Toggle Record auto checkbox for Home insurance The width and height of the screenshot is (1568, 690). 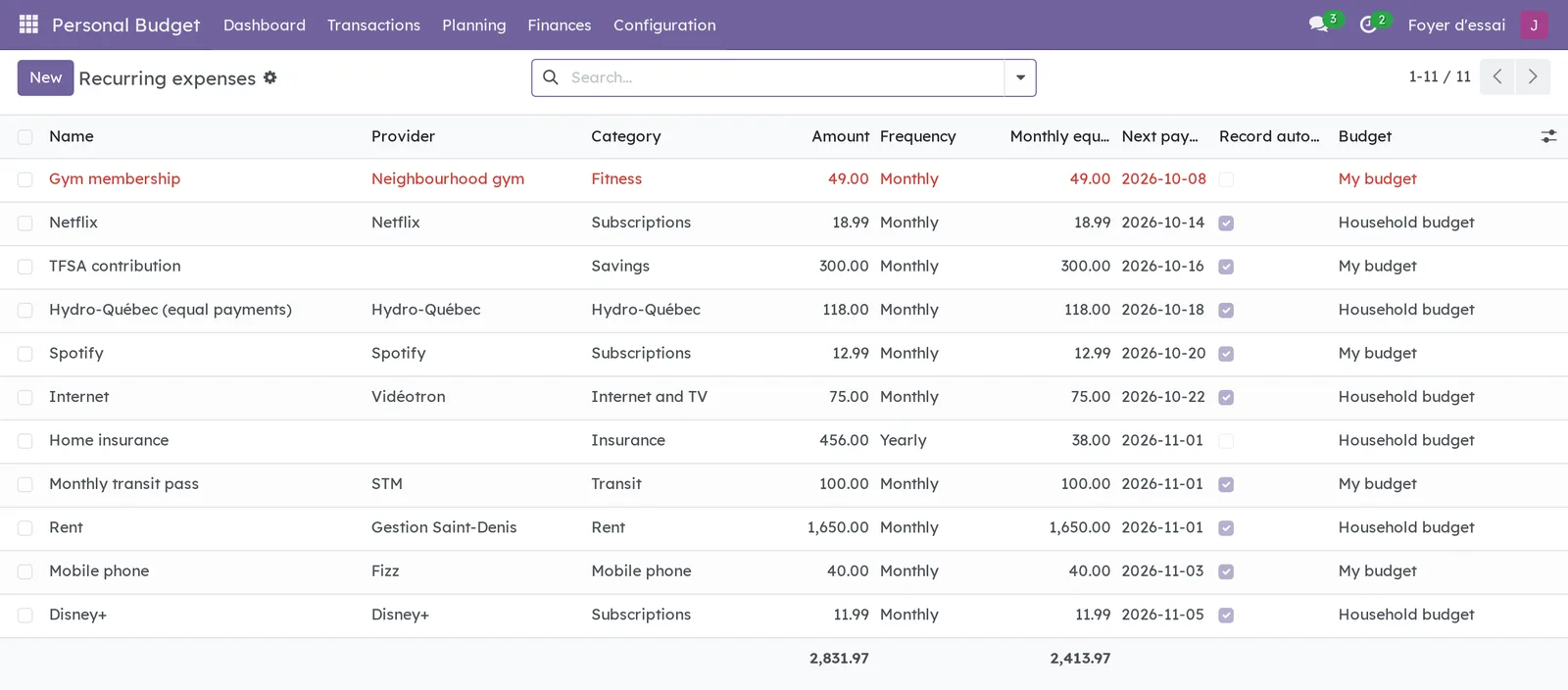click(1226, 441)
